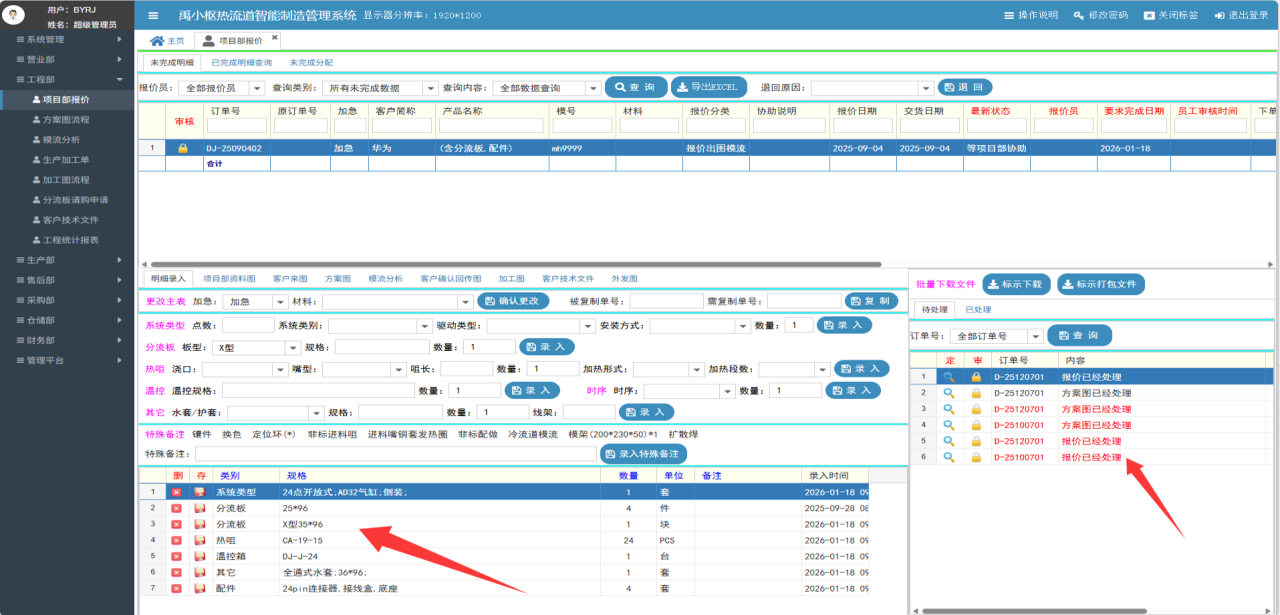This screenshot has height=615, width=1280.
Task: Click 退出登录 in the top bar
Action: tap(1239, 16)
